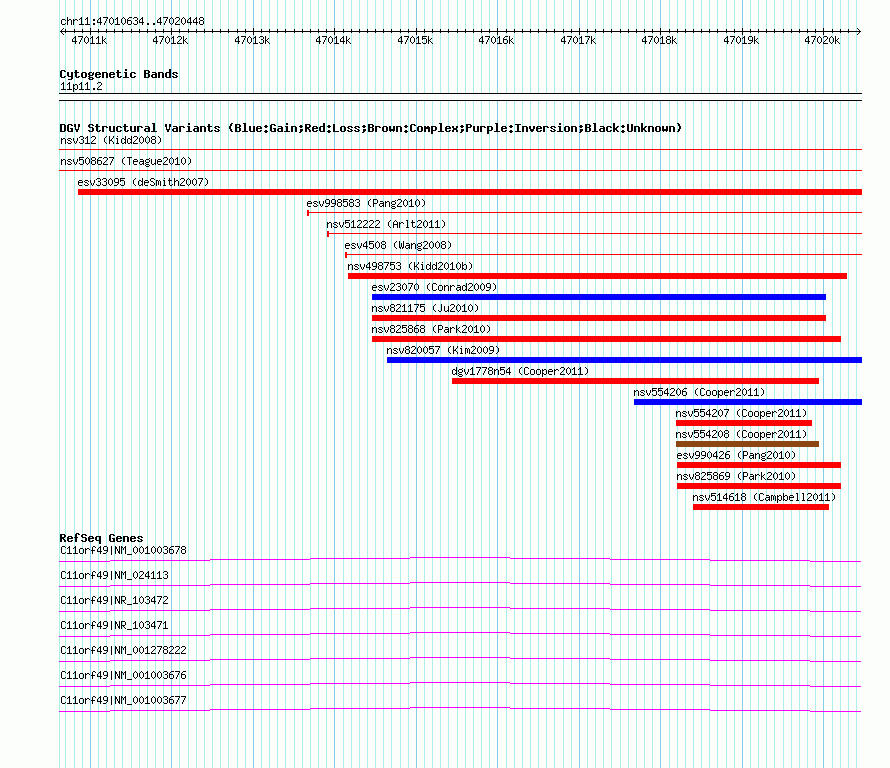Click the 47012k ruler tick label
This screenshot has width=890, height=768.
[x=170, y=40]
